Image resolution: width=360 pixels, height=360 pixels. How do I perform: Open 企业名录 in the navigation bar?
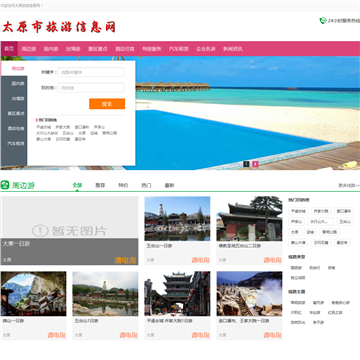tap(205, 49)
